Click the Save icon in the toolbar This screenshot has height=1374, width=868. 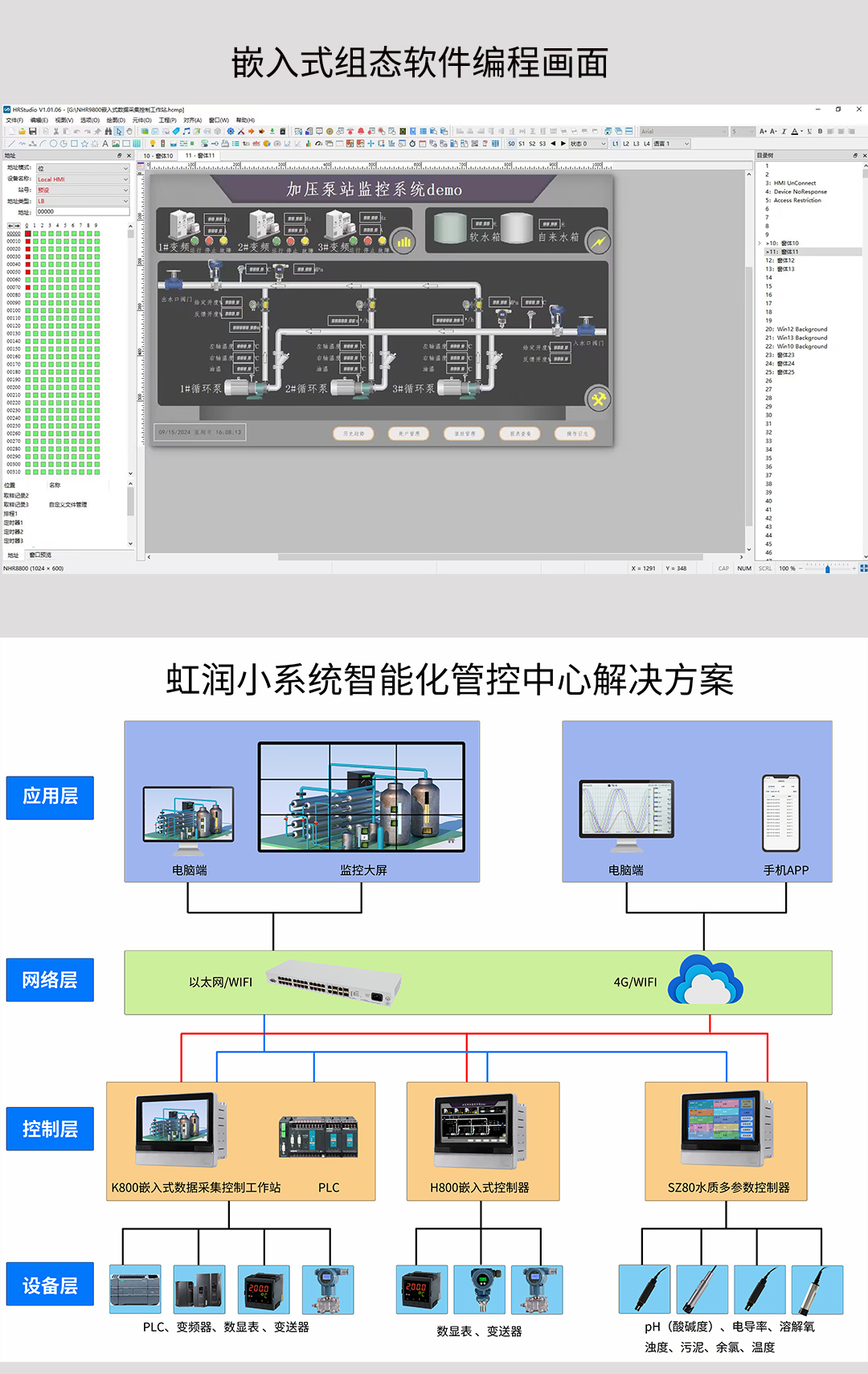coord(33,131)
